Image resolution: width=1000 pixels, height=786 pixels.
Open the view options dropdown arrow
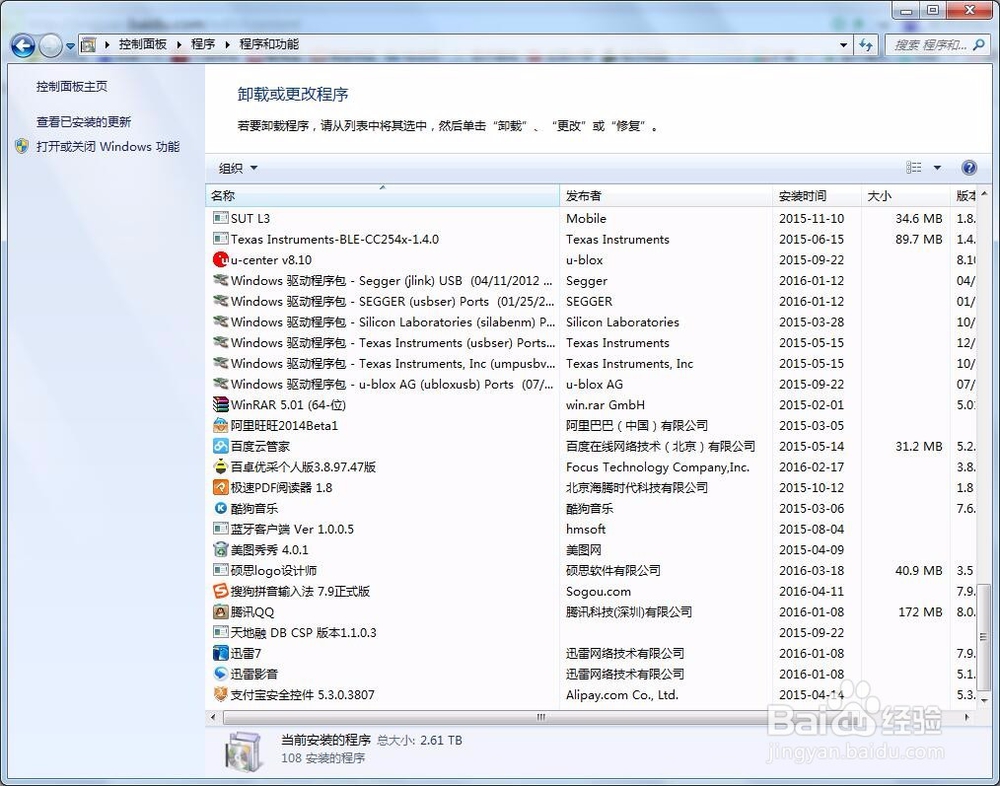(937, 168)
